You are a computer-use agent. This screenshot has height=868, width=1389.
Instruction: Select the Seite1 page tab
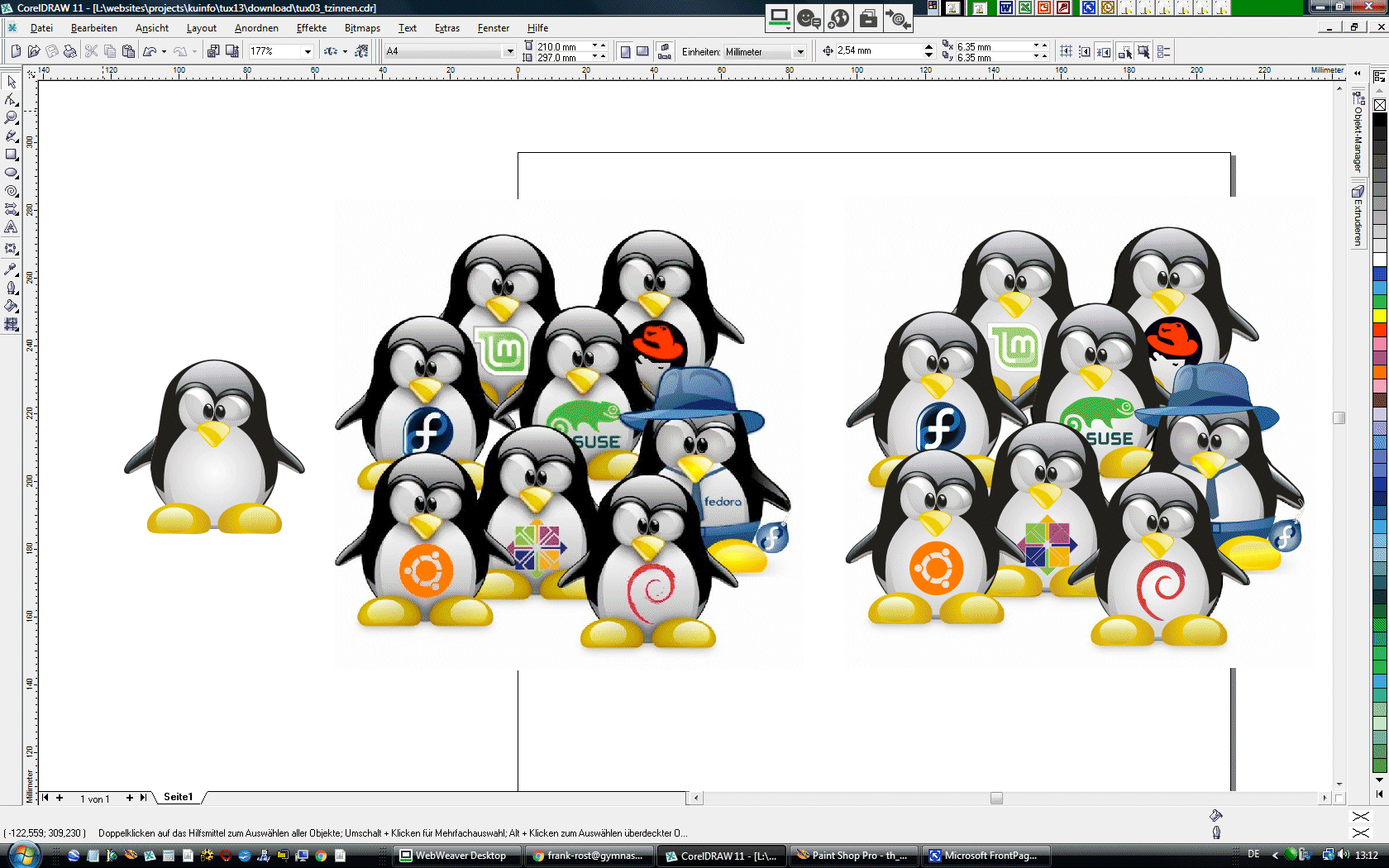178,797
